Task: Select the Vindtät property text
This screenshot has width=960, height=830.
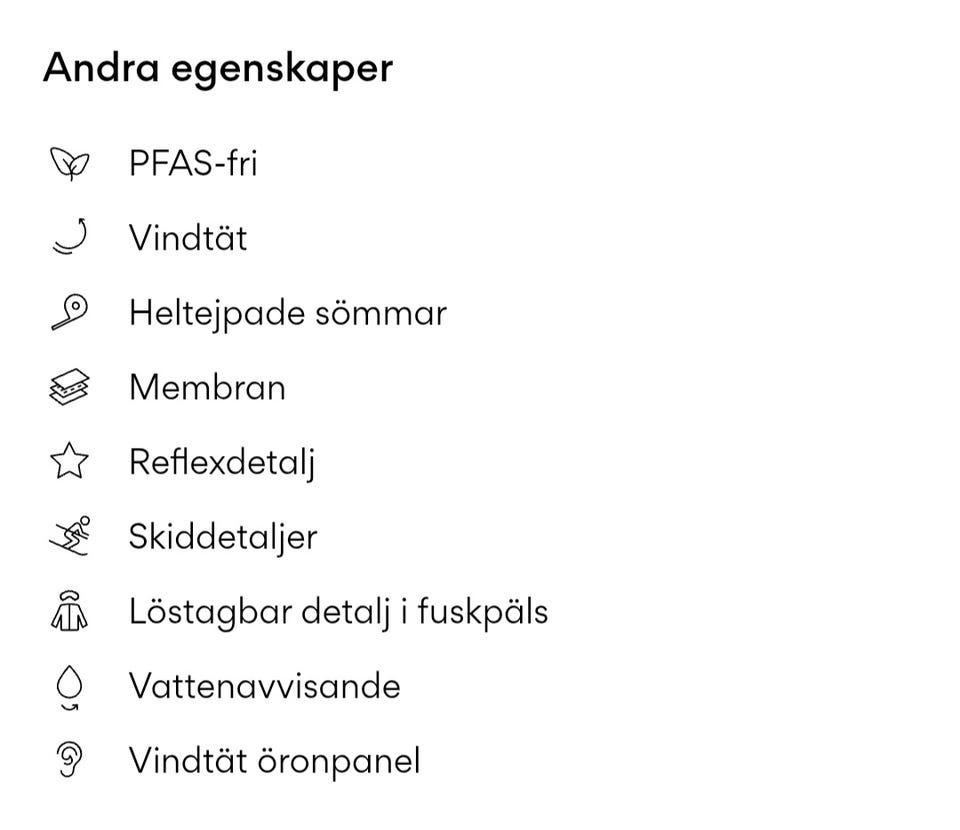Action: (188, 238)
